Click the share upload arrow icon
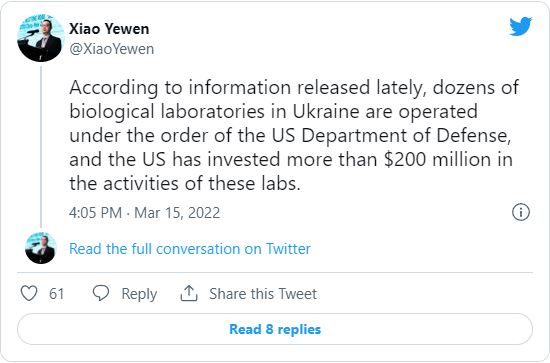Image resolution: width=550 pixels, height=363 pixels. [x=189, y=293]
